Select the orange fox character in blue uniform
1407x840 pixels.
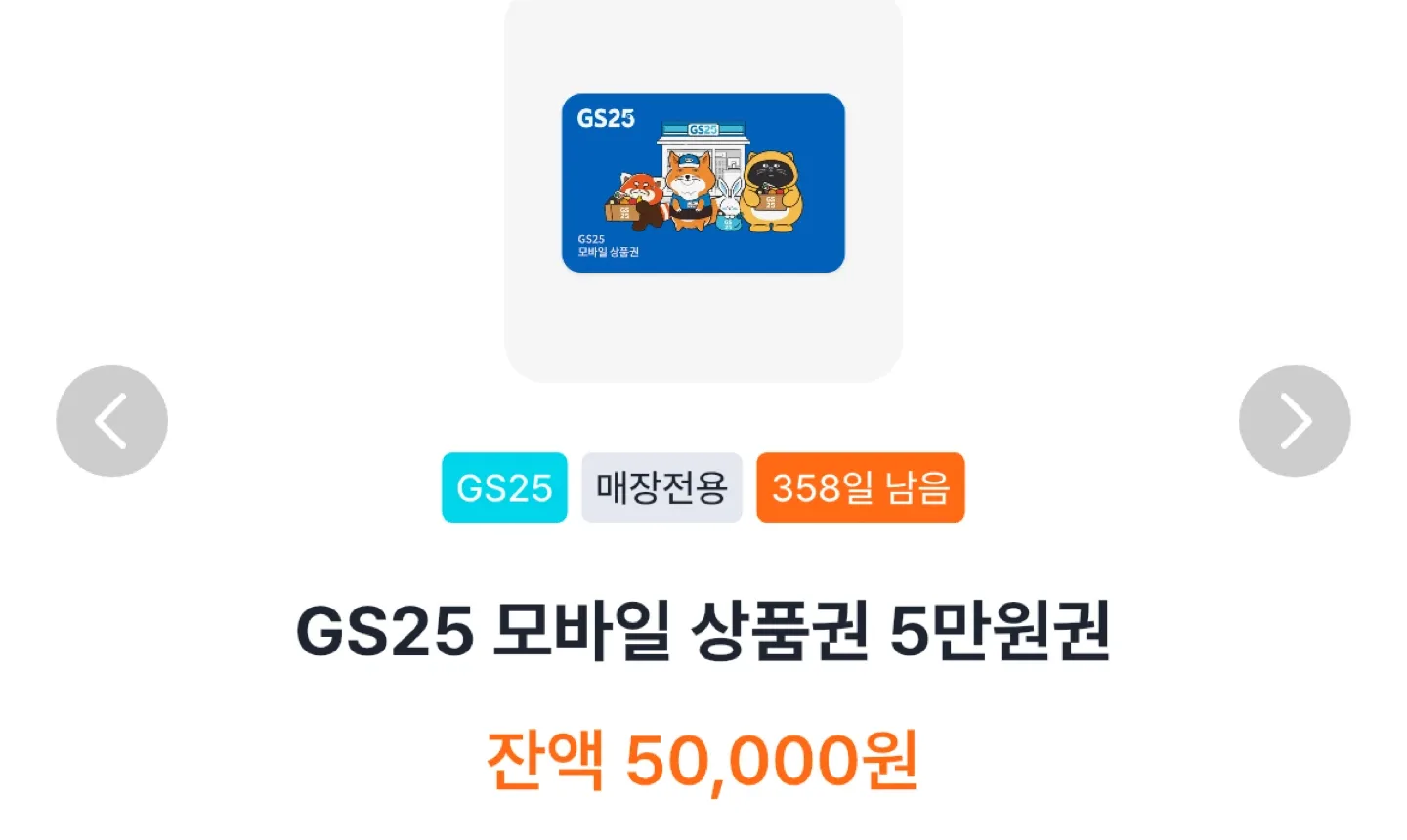coord(690,191)
